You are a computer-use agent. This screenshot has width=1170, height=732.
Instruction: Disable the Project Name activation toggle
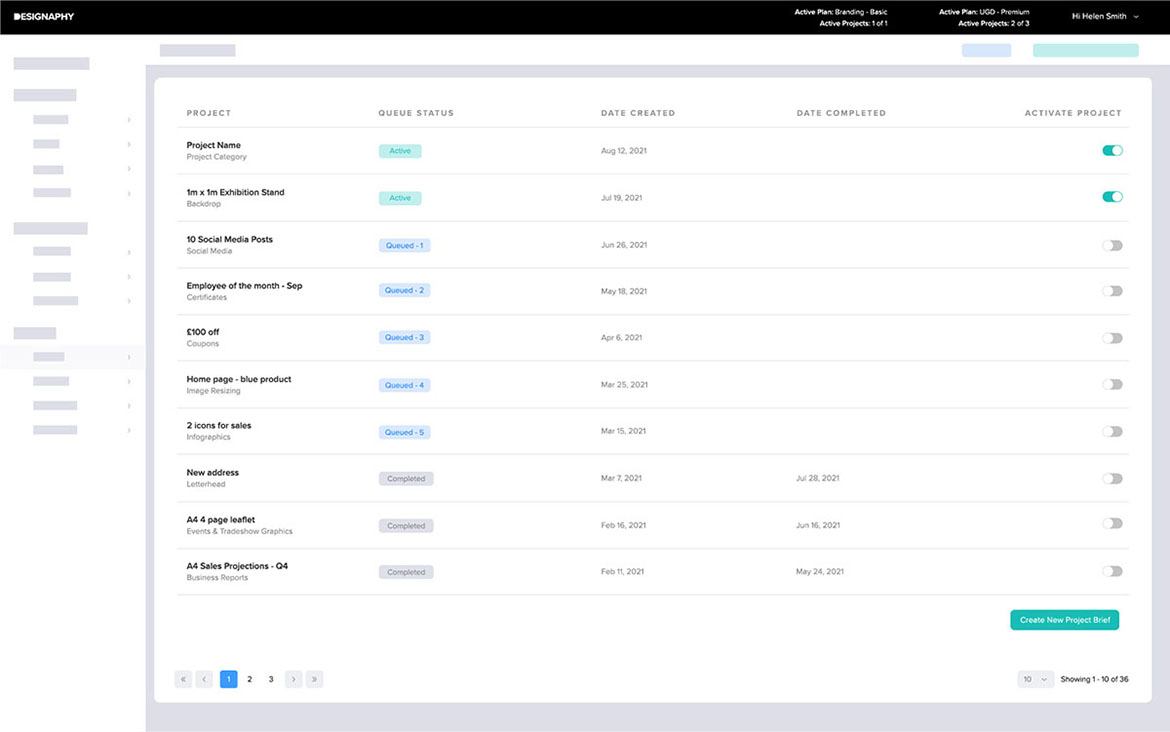tap(1112, 150)
